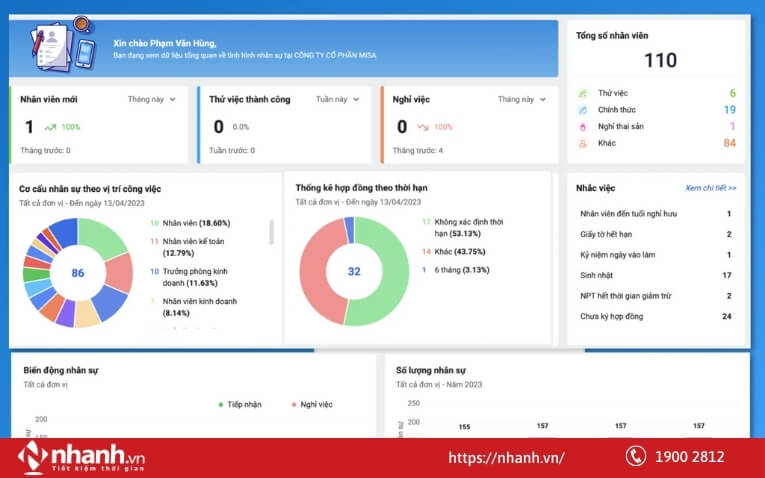Open the Xem chi tiết link
This screenshot has height=478, width=765.
click(710, 188)
